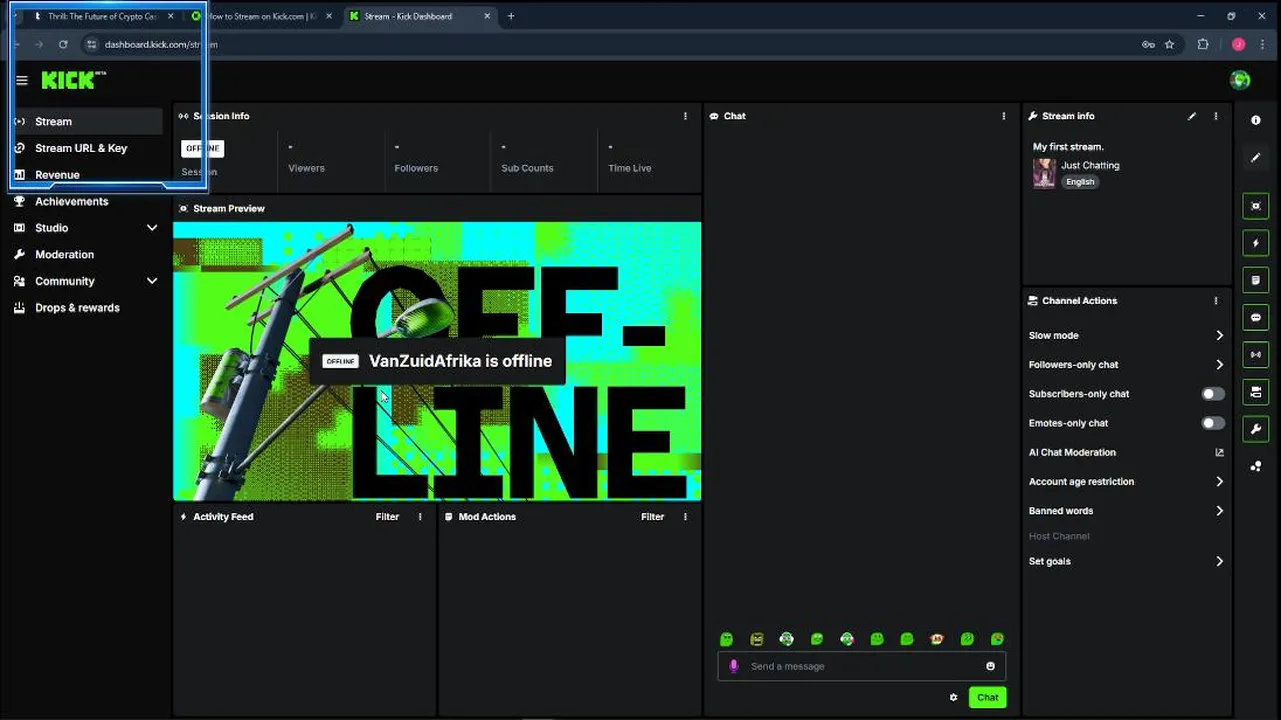Go to Stream in the sidebar

86,121
